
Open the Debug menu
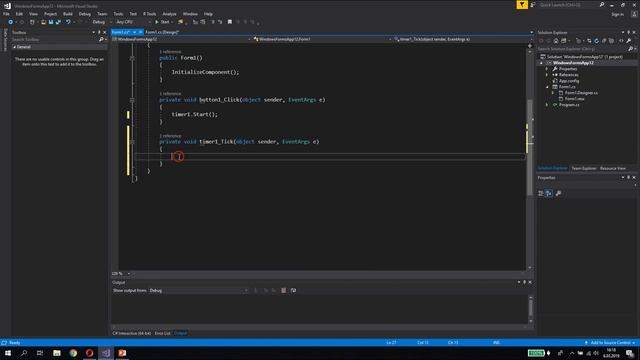(84, 14)
